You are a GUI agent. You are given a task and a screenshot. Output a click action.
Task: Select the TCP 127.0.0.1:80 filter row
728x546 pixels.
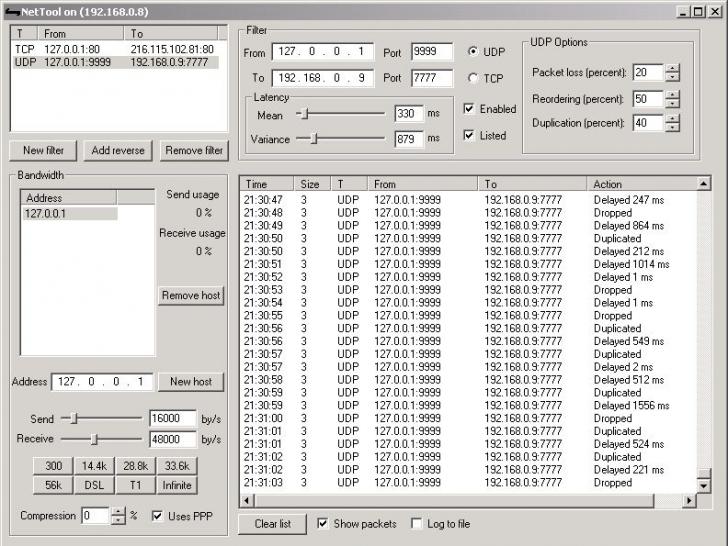pos(115,49)
